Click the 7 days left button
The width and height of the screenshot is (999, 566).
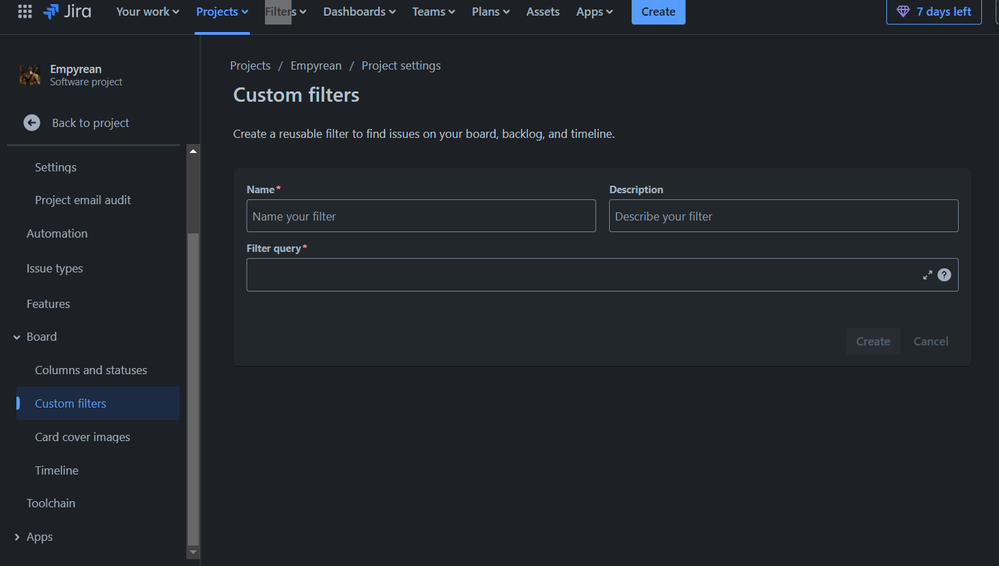pyautogui.click(x=933, y=11)
